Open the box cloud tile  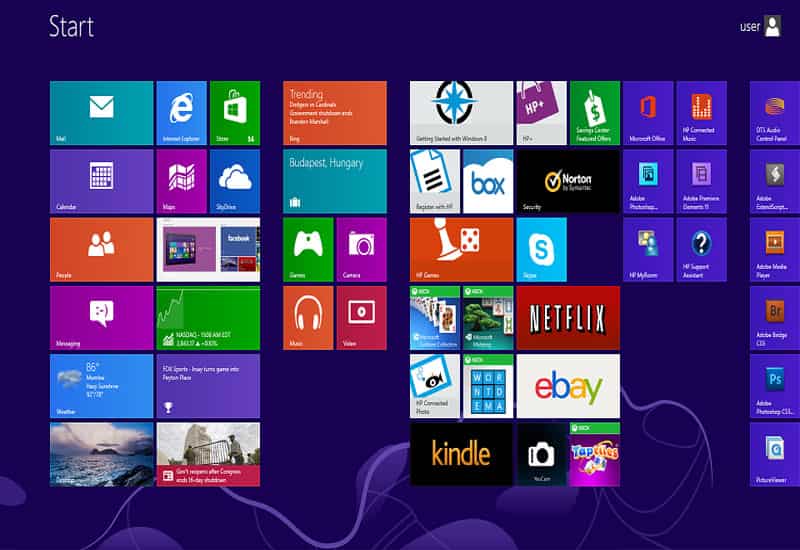point(488,181)
